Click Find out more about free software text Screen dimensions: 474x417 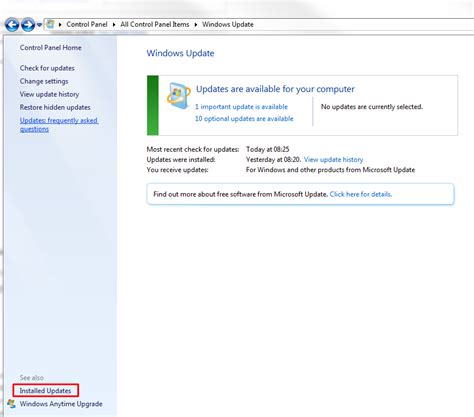tap(240, 194)
